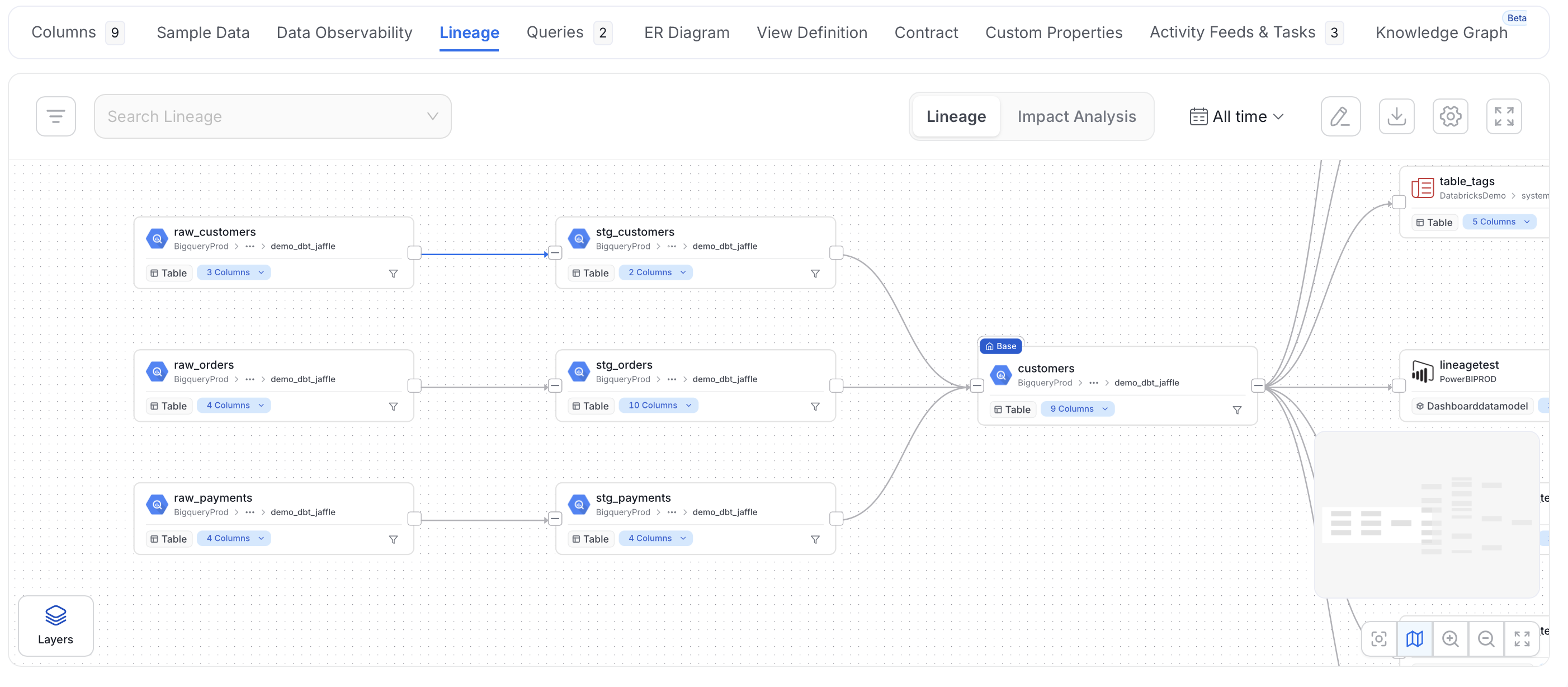1568x687 pixels.
Task: Click the filter funnel on raw_payments node
Action: click(393, 539)
